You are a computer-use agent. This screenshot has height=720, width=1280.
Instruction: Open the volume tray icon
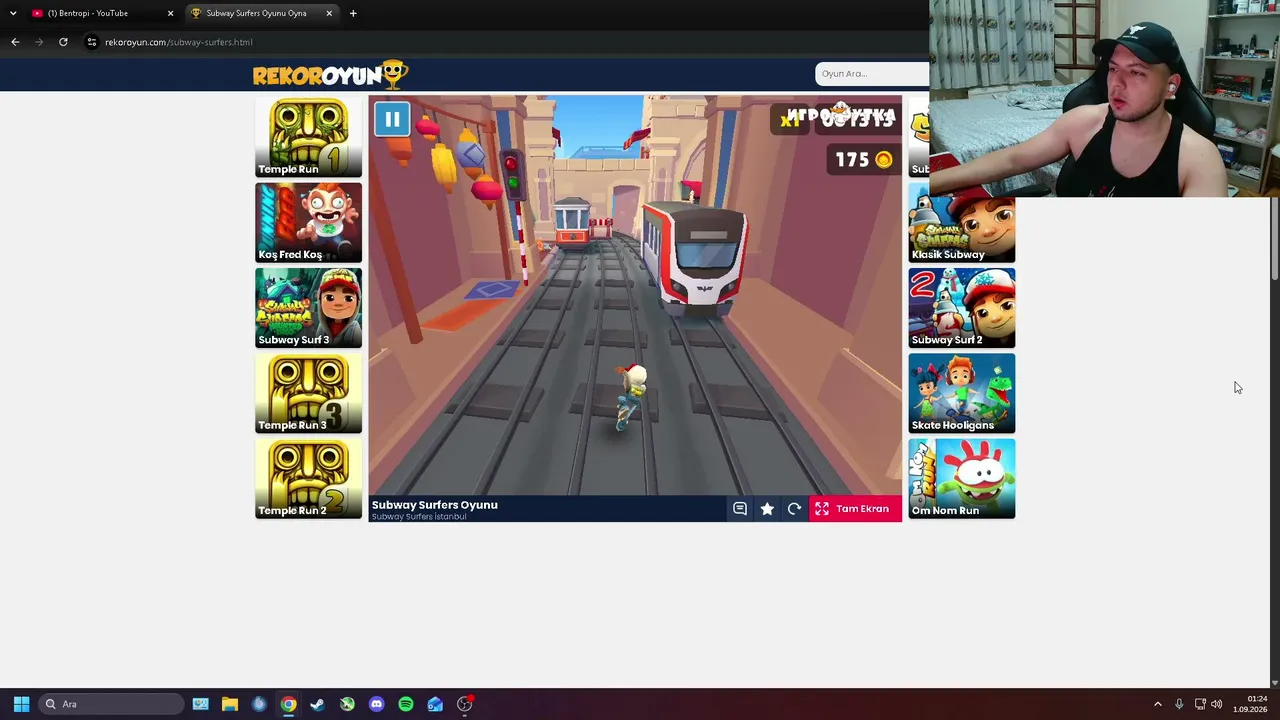[x=1217, y=704]
